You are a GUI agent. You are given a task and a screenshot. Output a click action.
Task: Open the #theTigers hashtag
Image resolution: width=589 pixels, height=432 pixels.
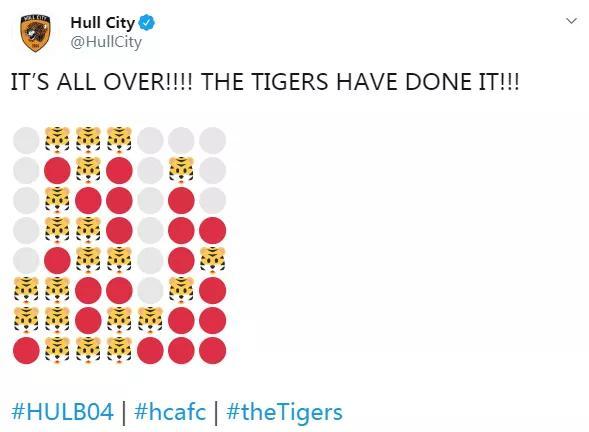(284, 412)
